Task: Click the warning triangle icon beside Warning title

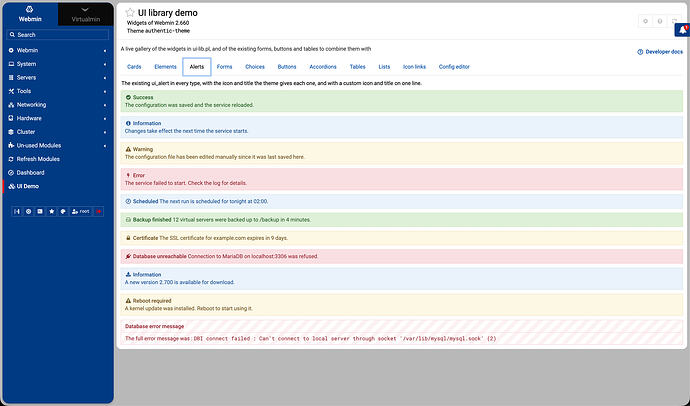Action: coord(128,149)
